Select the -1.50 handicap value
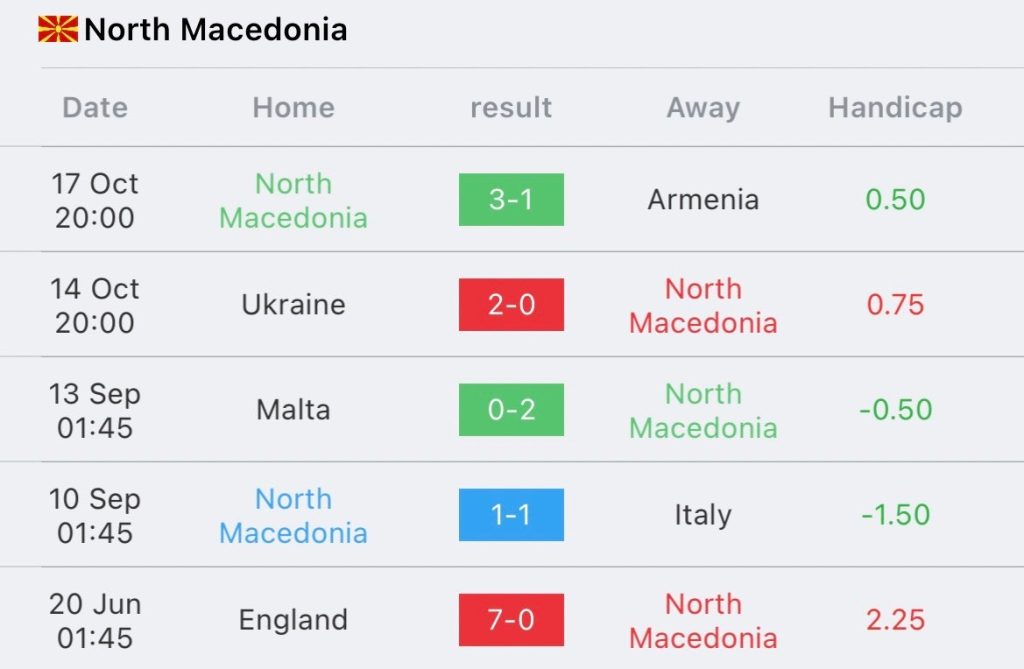This screenshot has width=1024, height=669. [x=895, y=515]
